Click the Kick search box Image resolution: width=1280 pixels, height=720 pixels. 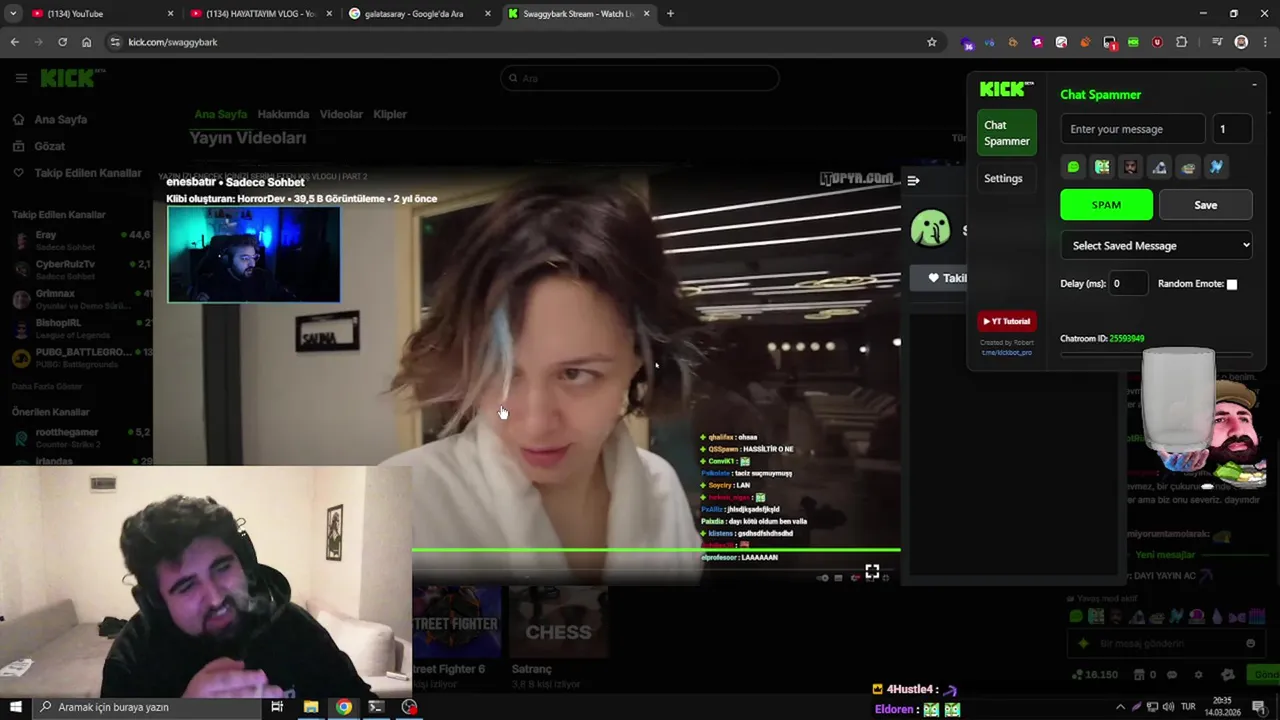(x=640, y=78)
